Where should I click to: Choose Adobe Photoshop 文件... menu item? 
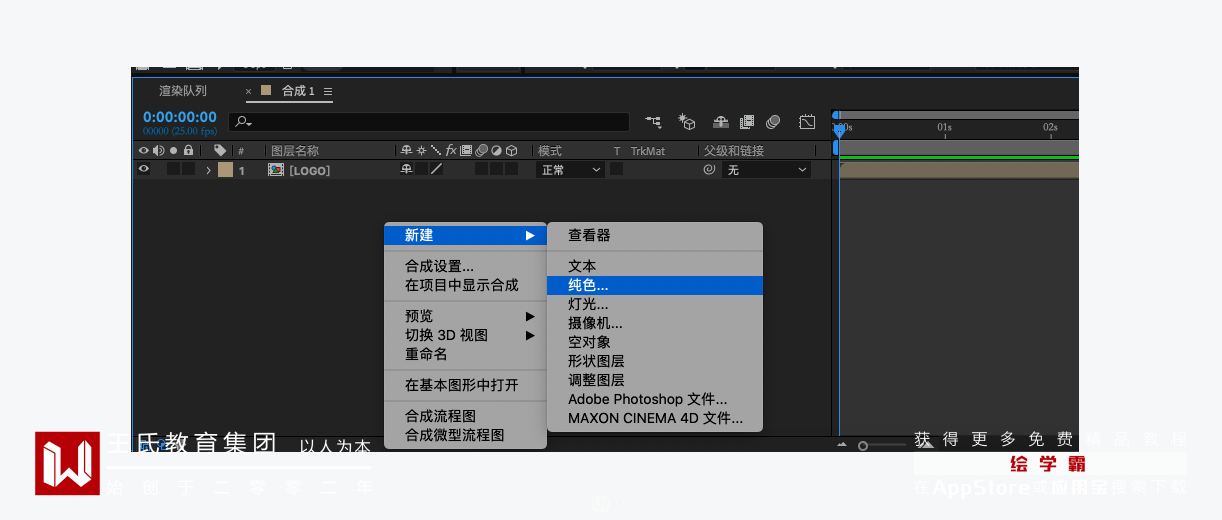(x=655, y=399)
